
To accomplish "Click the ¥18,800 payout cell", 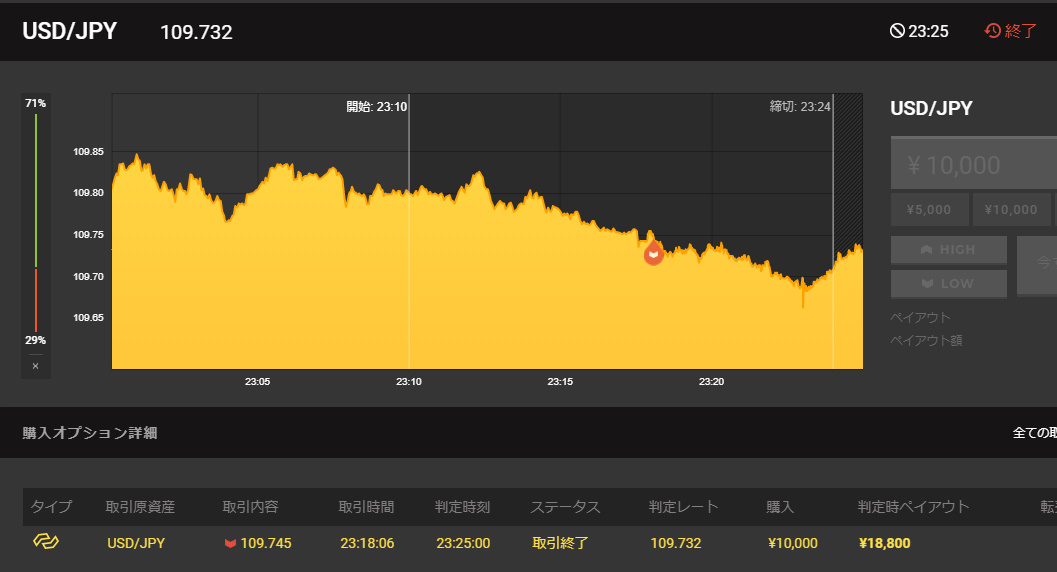I will 885,543.
